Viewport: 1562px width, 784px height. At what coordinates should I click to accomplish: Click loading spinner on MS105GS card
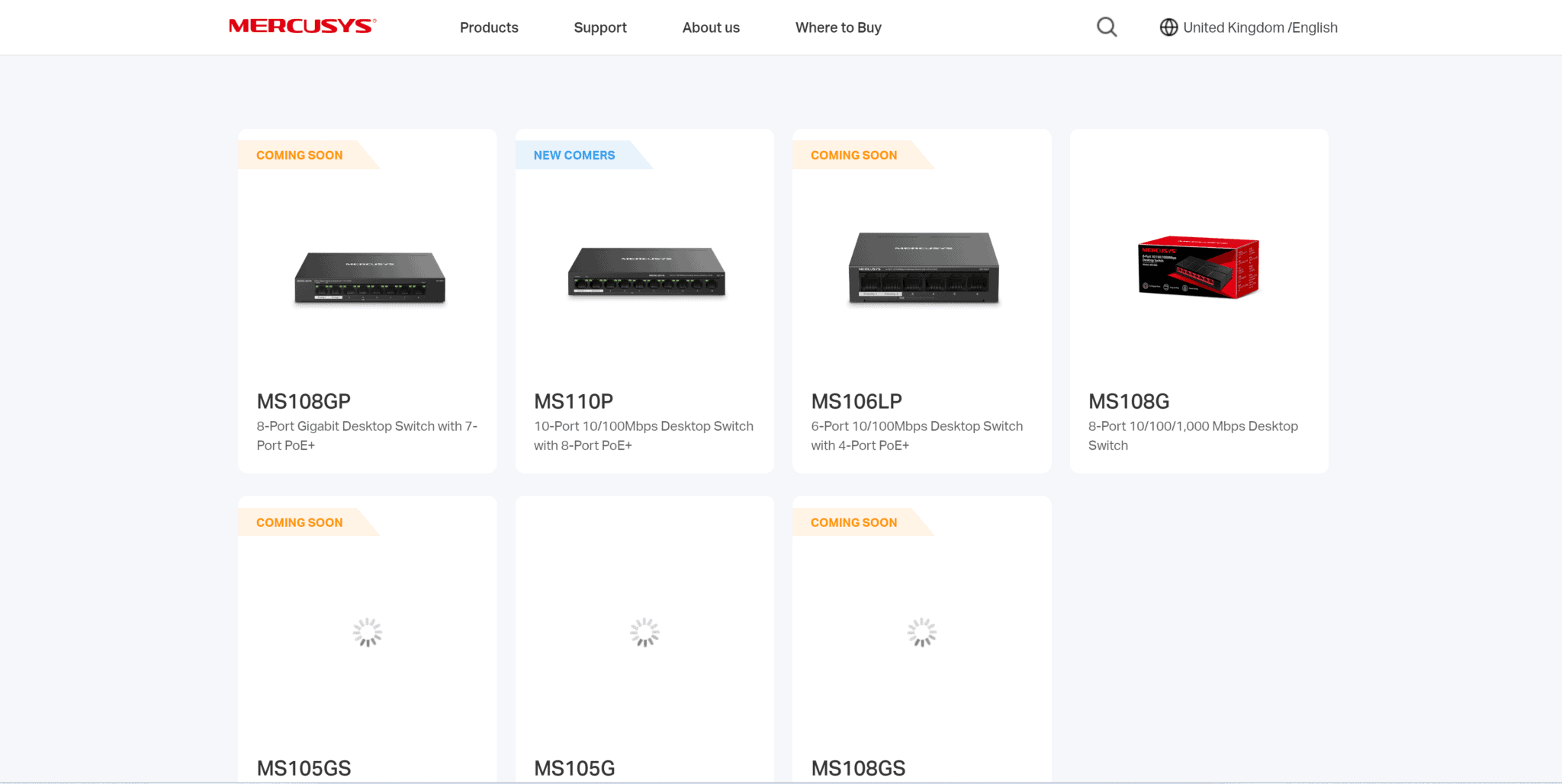click(x=368, y=632)
